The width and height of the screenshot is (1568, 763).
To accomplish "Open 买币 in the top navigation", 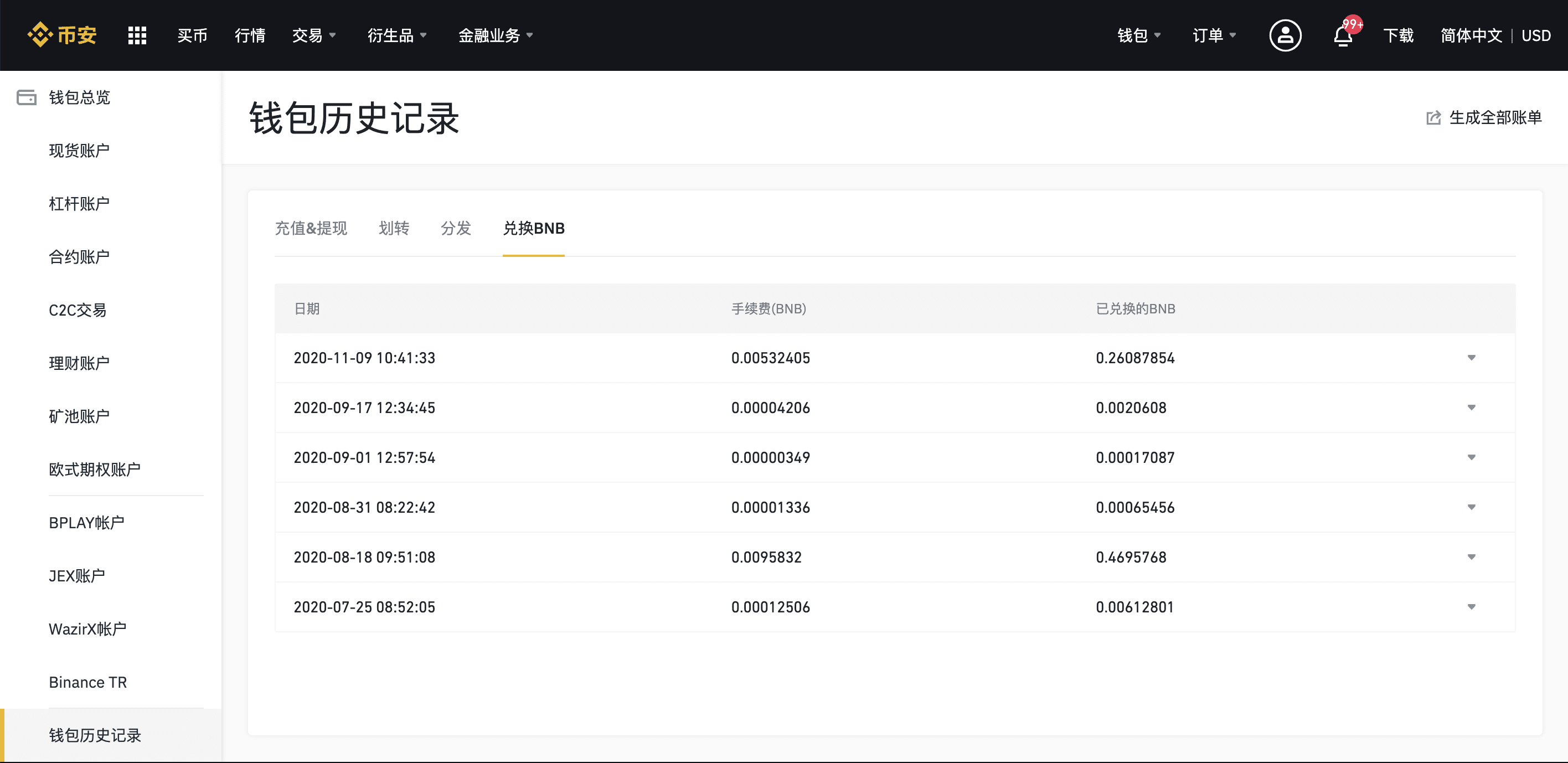I will 192,35.
